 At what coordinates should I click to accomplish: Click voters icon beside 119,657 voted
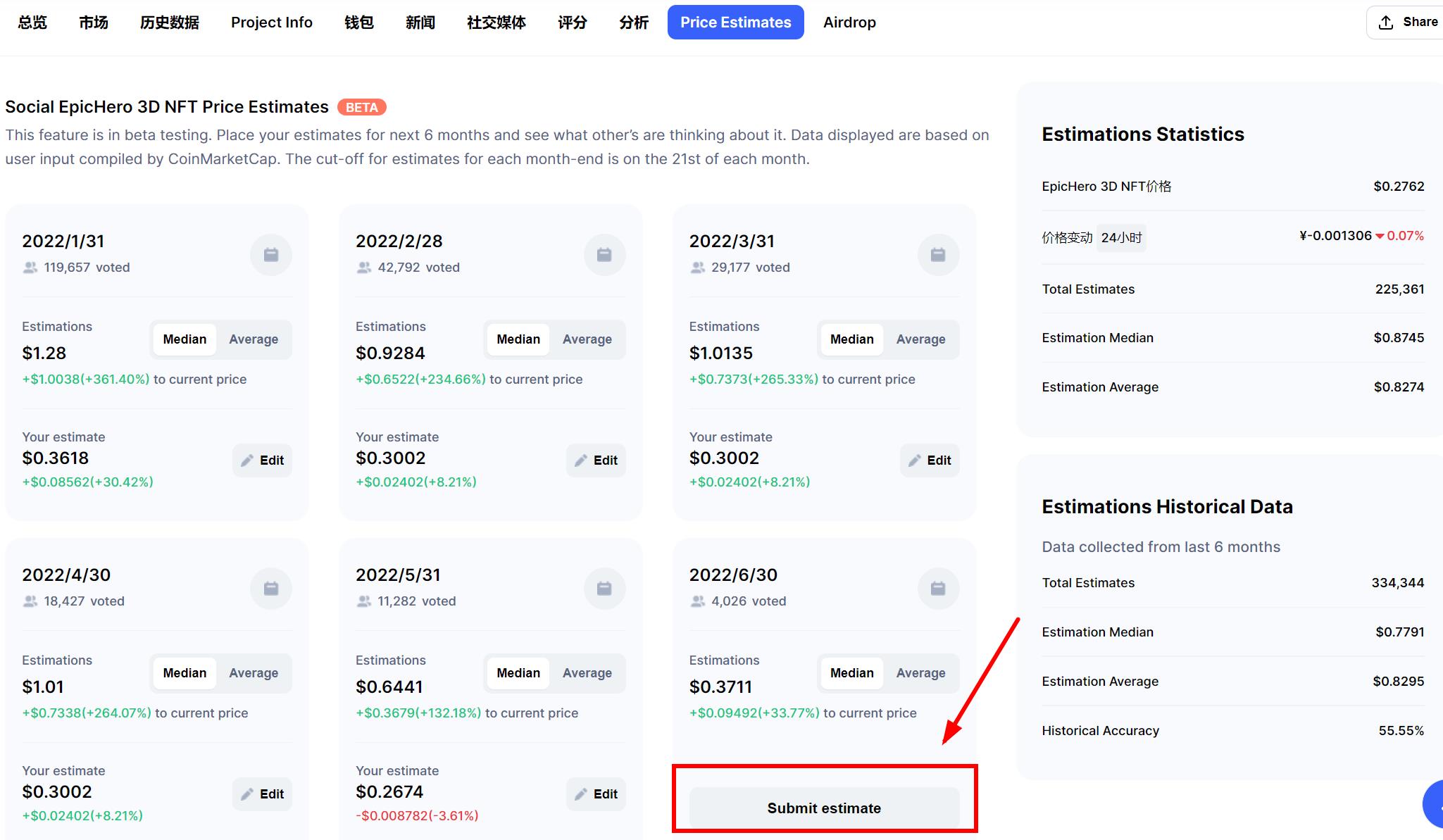click(x=30, y=268)
